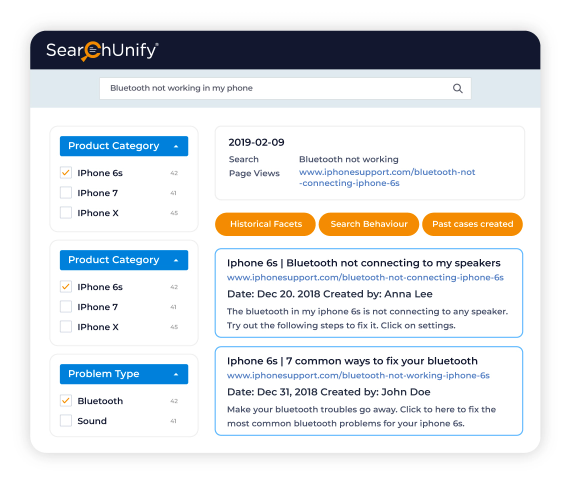Open result Bluetooth not connecting to my speakers
The height and width of the screenshot is (482, 570).
coord(364,263)
